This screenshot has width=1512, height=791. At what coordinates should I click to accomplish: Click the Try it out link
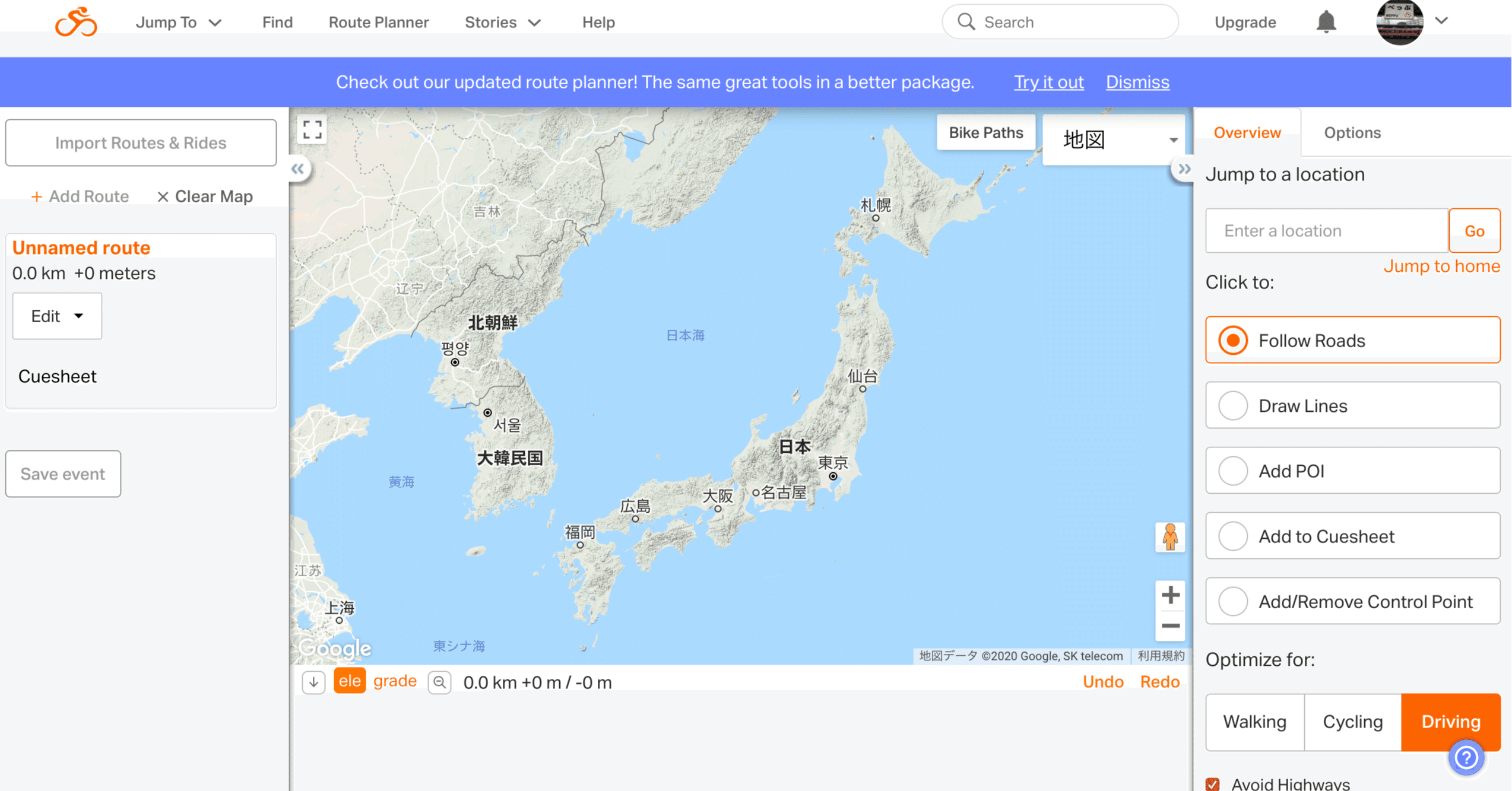click(1048, 82)
